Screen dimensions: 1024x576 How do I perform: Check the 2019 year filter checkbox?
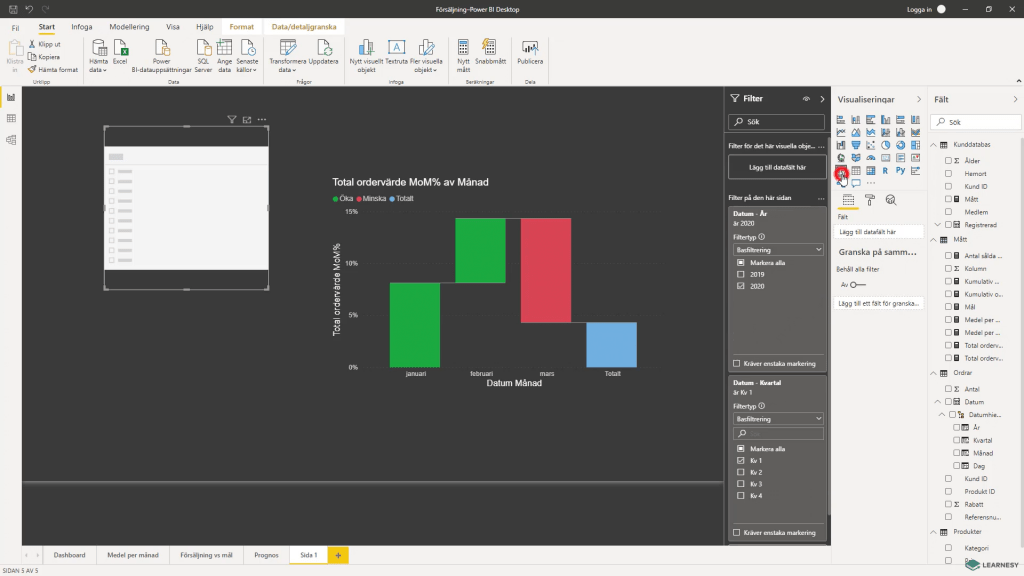pyautogui.click(x=740, y=274)
